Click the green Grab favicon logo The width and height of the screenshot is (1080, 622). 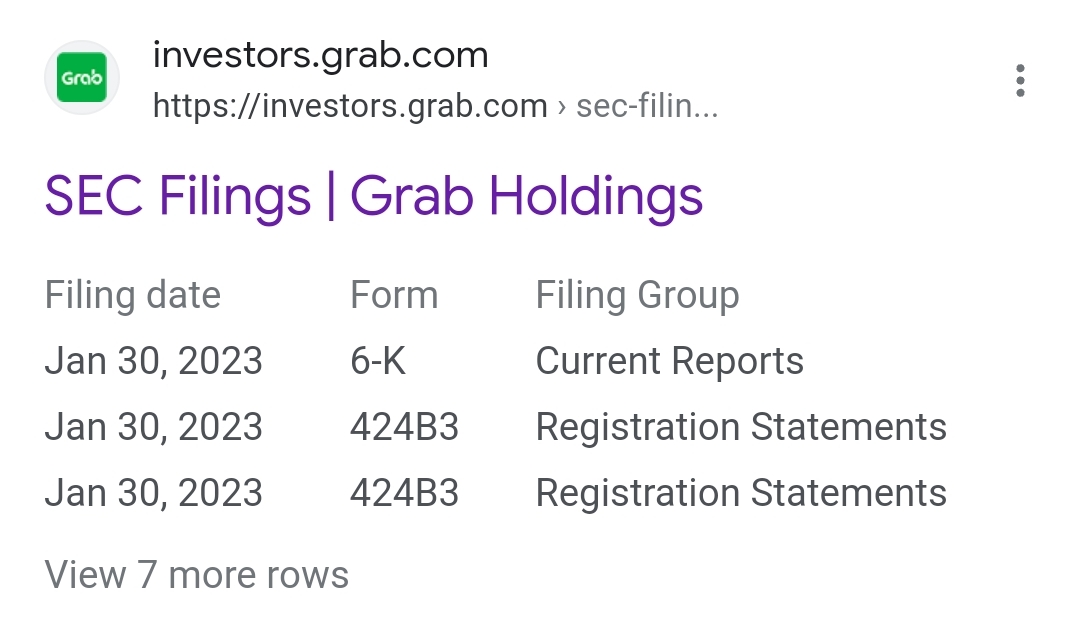82,77
